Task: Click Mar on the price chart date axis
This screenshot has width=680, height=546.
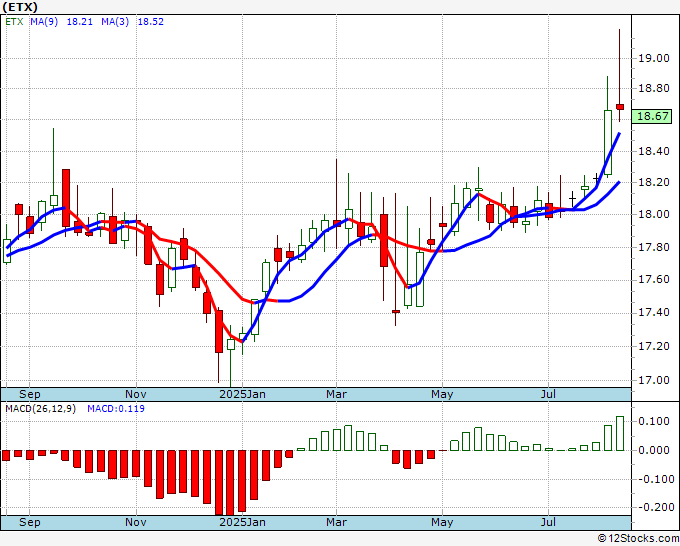Action: (x=337, y=394)
